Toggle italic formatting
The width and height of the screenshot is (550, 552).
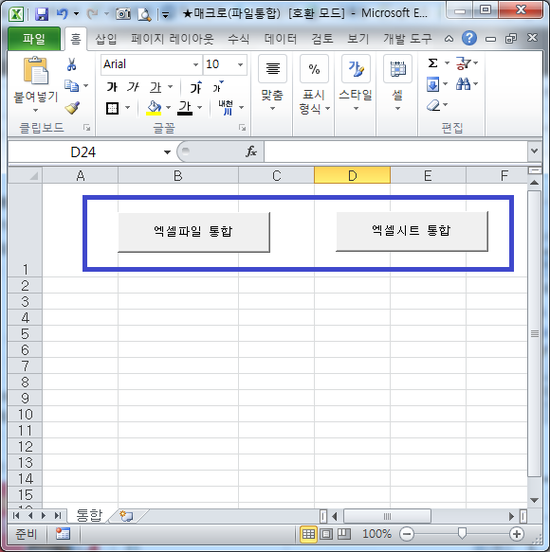point(133,87)
